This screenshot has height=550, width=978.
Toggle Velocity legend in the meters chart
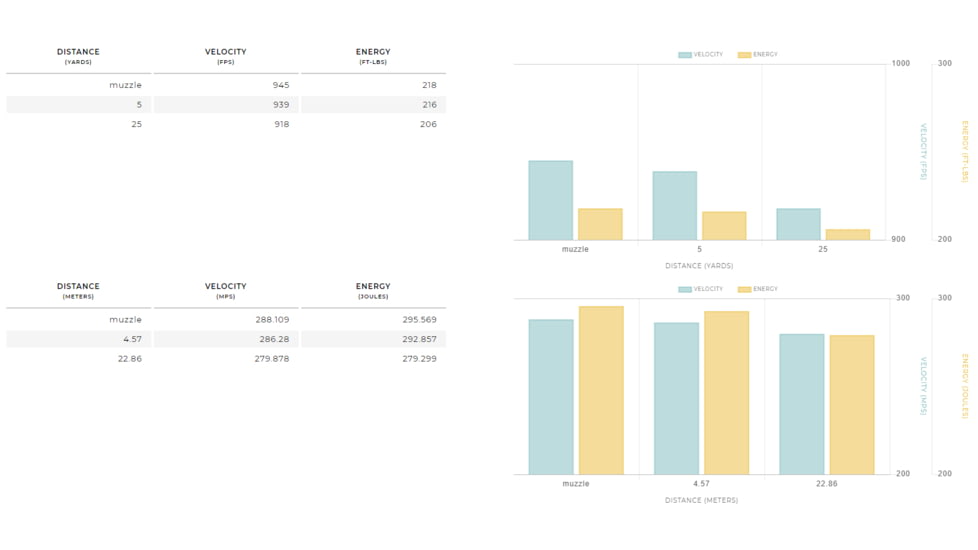701,289
